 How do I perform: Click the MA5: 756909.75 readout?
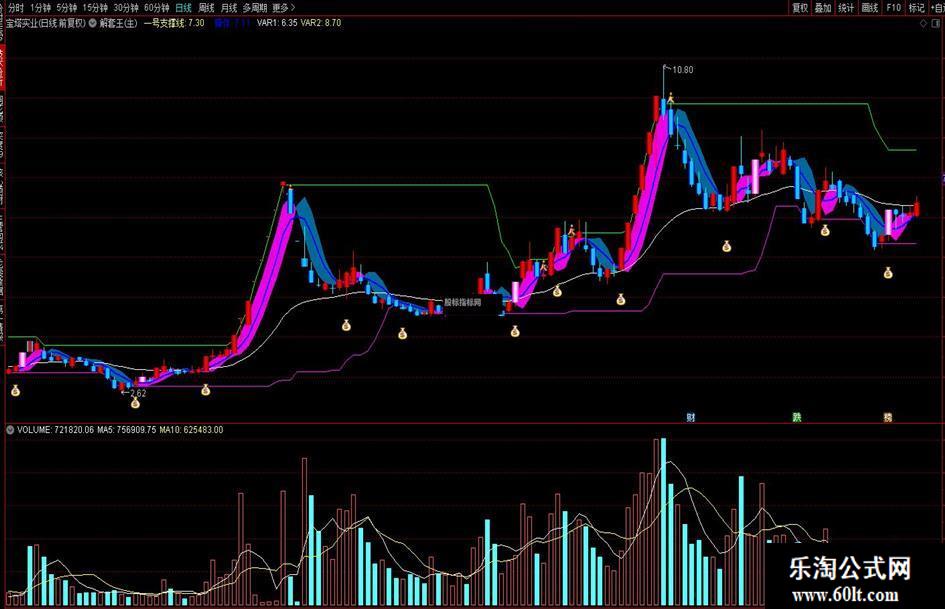tap(127, 430)
